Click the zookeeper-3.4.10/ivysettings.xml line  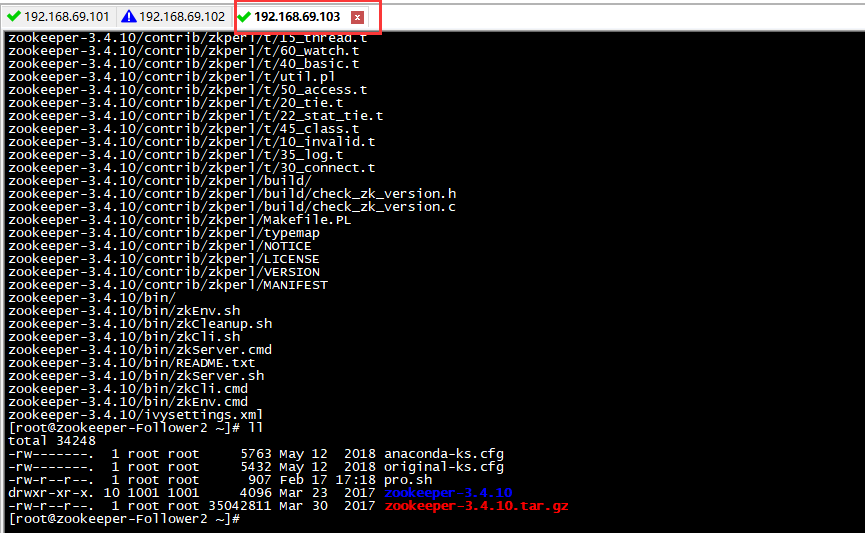tap(136, 415)
